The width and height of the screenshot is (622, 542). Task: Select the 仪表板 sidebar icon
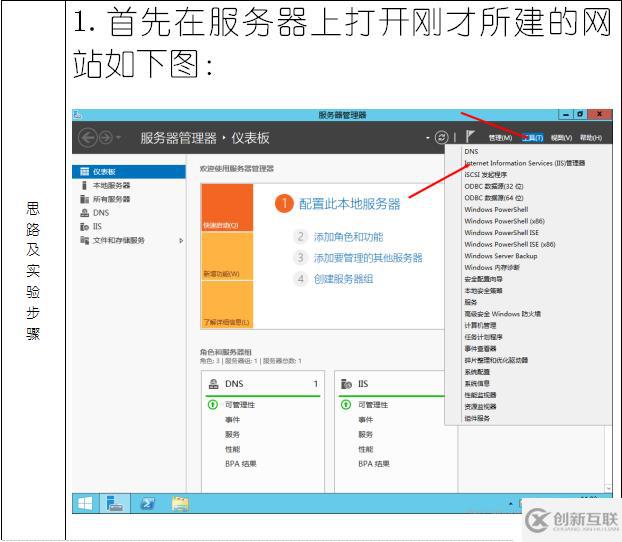coord(84,171)
